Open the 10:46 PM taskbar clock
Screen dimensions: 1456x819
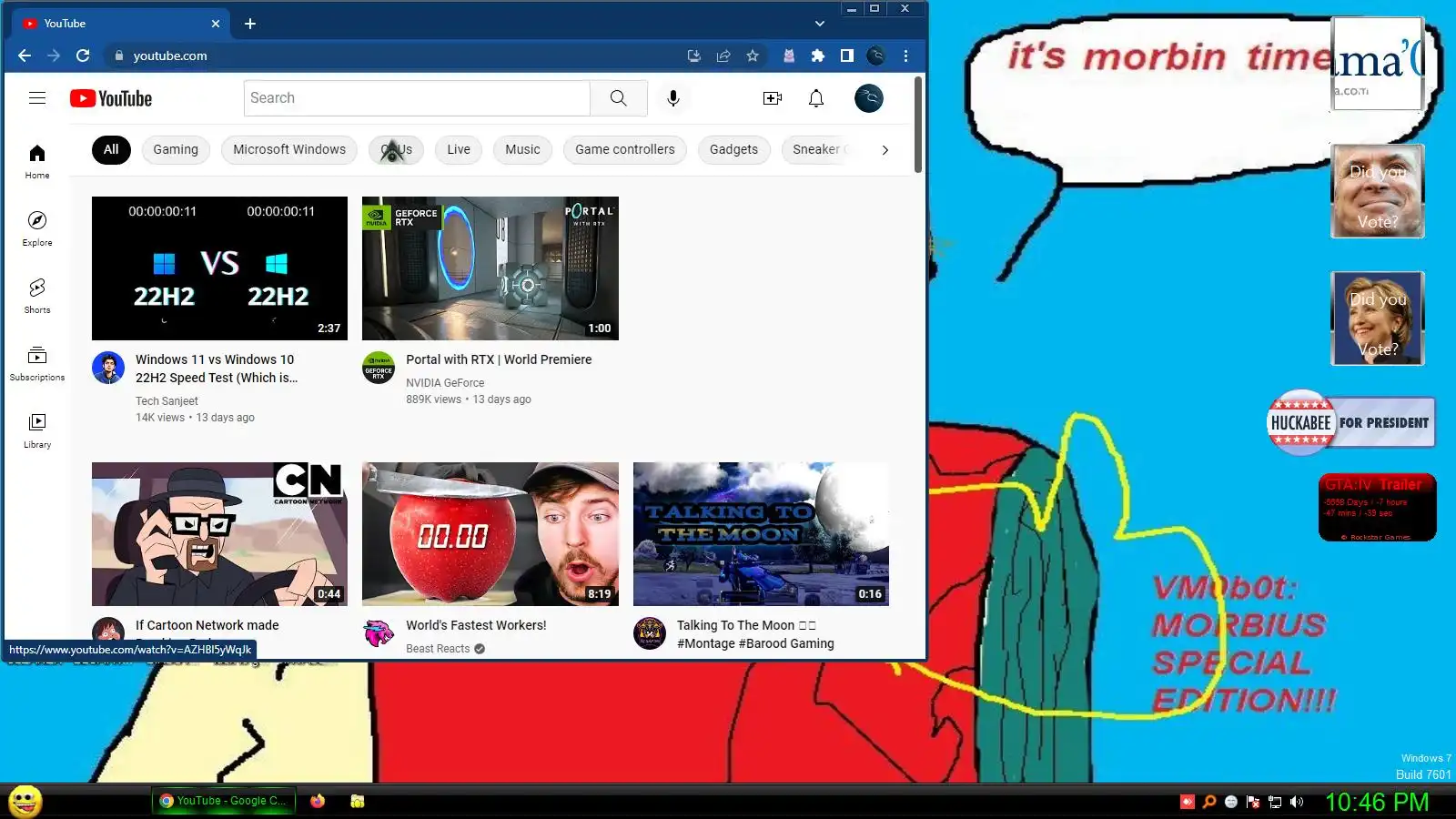1377,802
